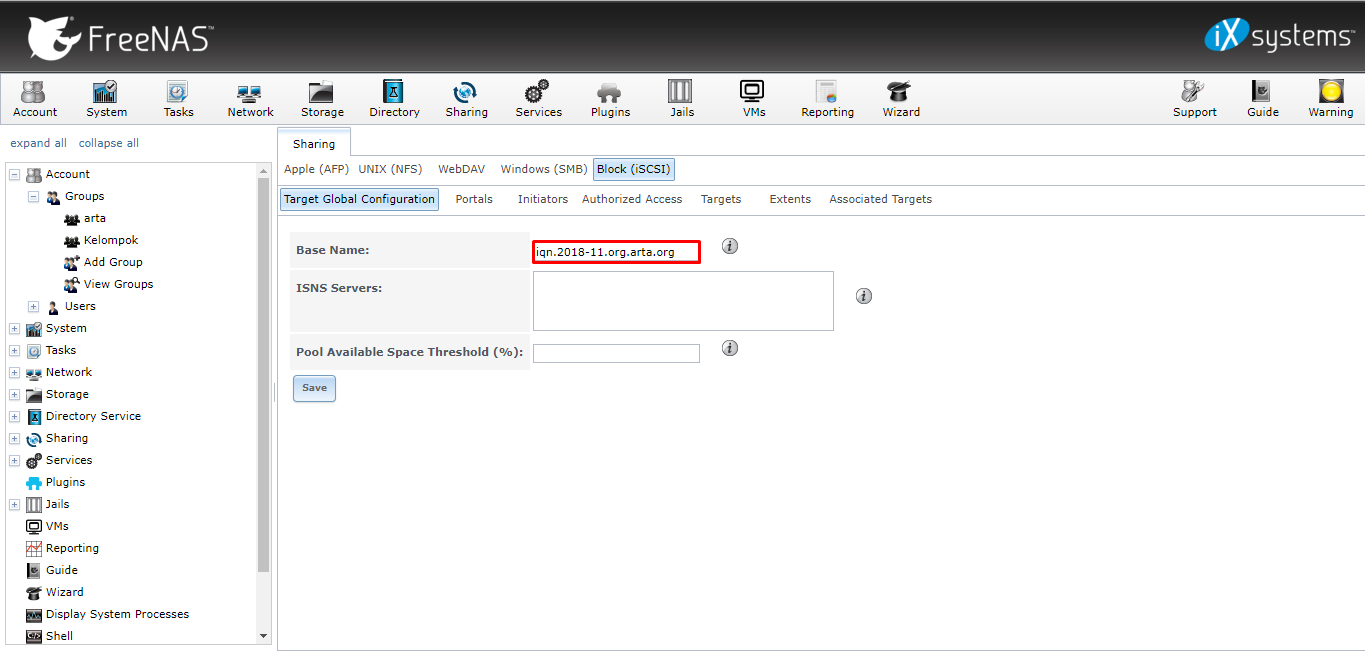
Task: Expand Users under Account in the tree
Action: pyautogui.click(x=33, y=306)
